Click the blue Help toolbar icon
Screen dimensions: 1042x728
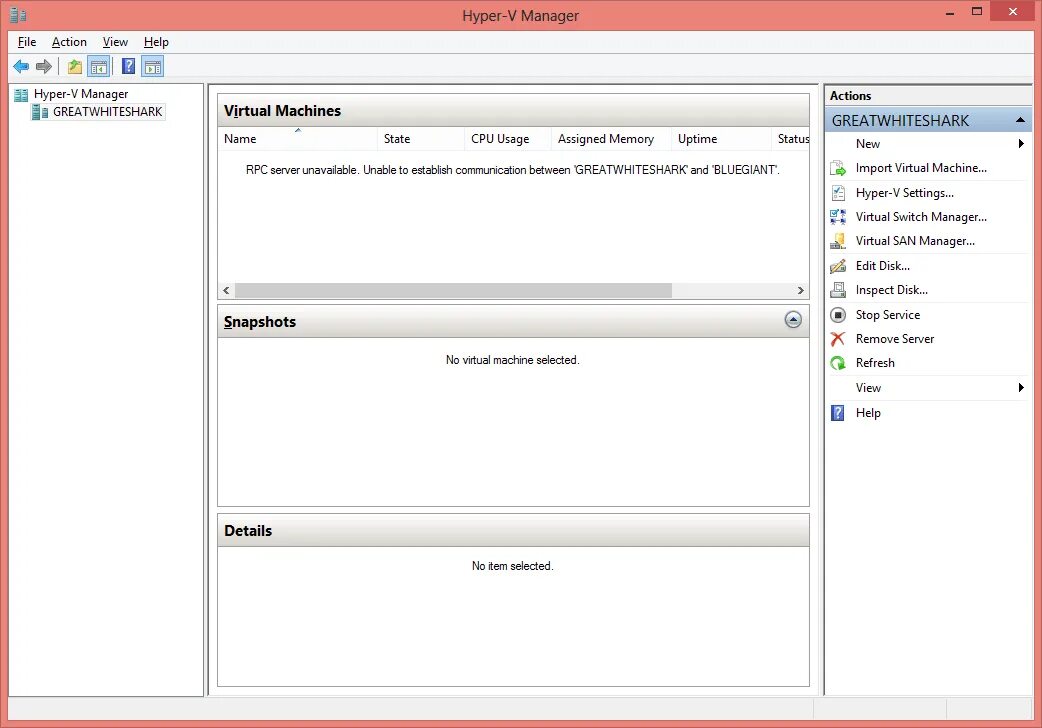[129, 66]
